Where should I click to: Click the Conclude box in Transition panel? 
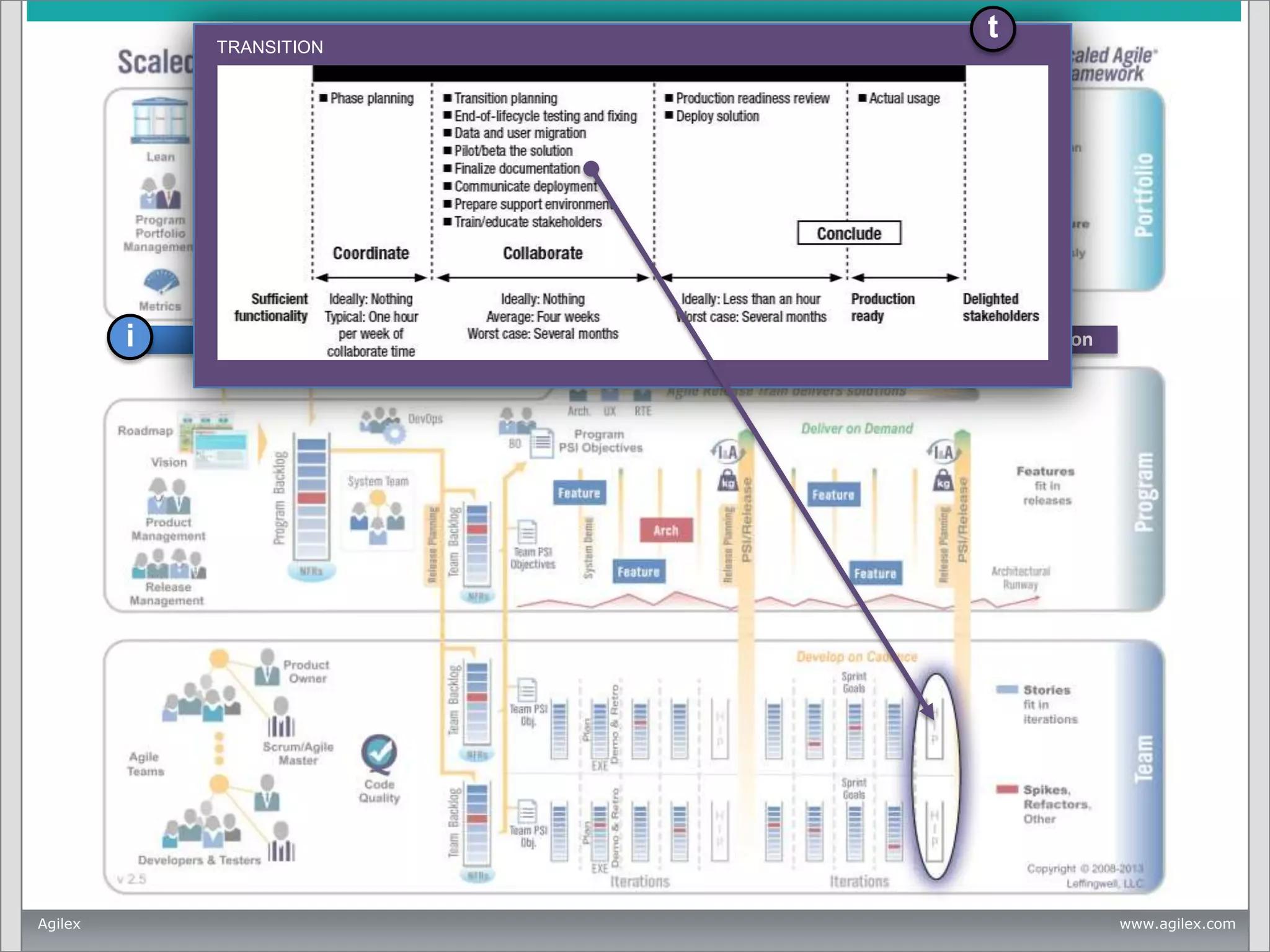click(x=848, y=233)
